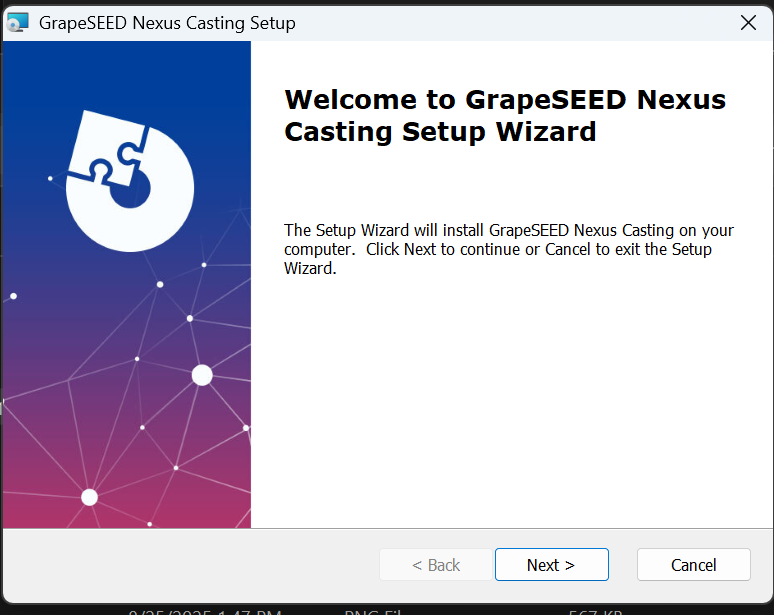774x615 pixels.
Task: Click the Welcome to GrapeSEED Nexus heading
Action: pyautogui.click(x=505, y=115)
